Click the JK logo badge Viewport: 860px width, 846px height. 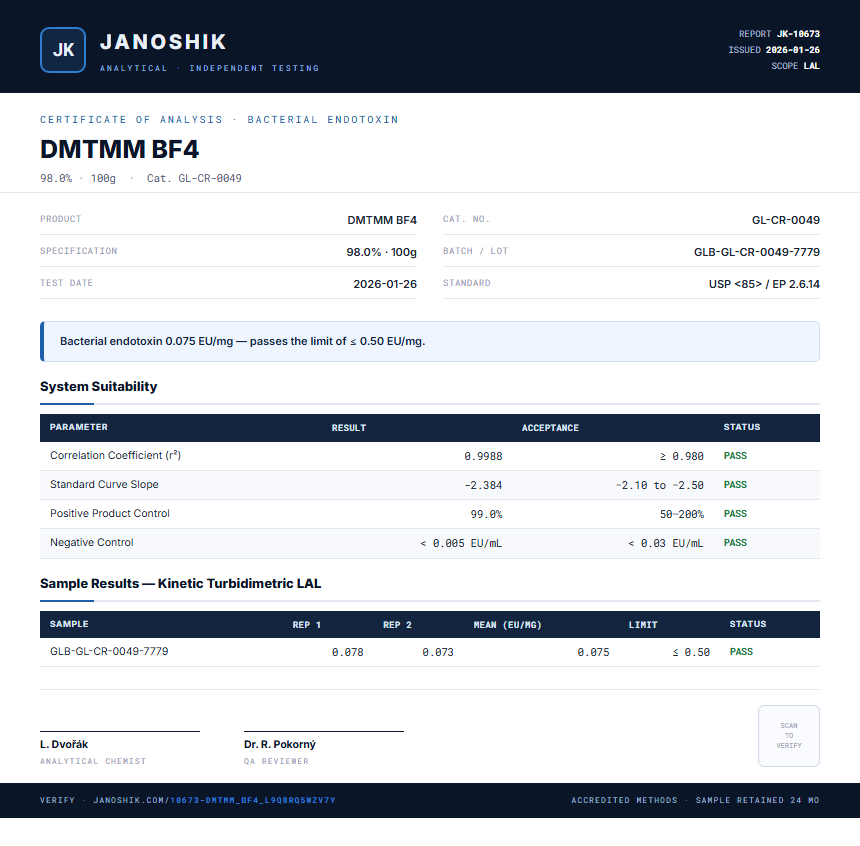[x=63, y=50]
